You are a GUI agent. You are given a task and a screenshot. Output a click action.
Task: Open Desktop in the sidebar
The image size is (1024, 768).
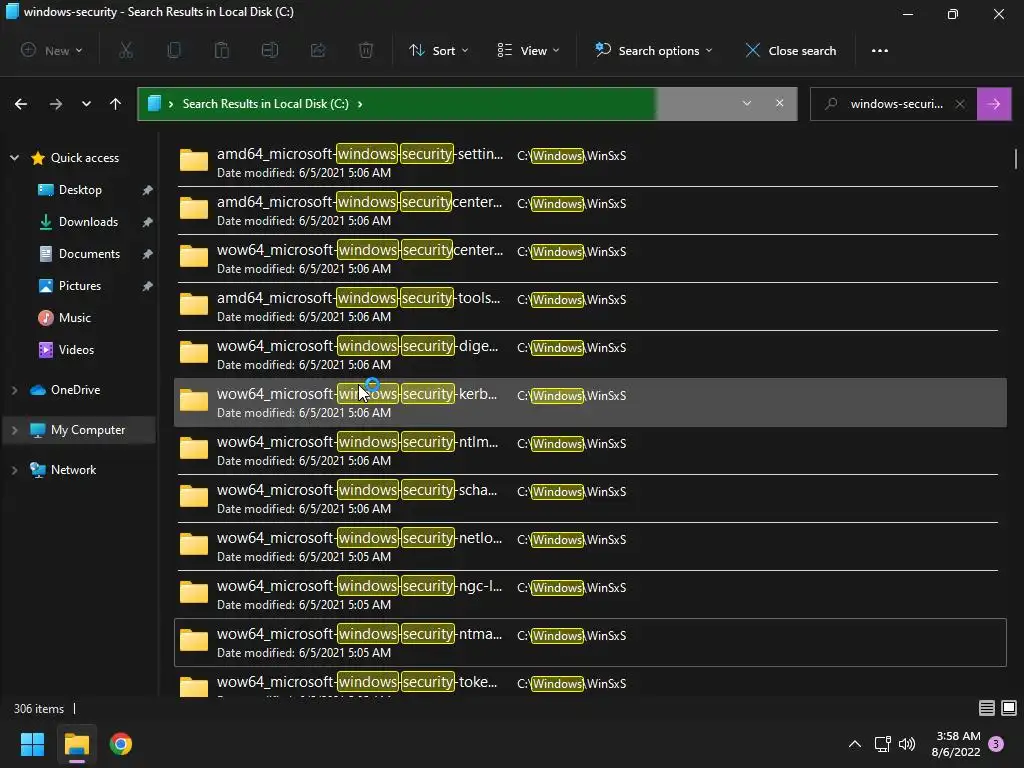pyautogui.click(x=80, y=190)
